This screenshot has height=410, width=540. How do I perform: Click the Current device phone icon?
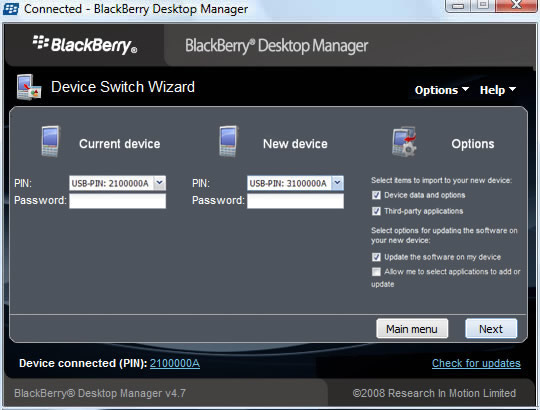click(x=50, y=141)
